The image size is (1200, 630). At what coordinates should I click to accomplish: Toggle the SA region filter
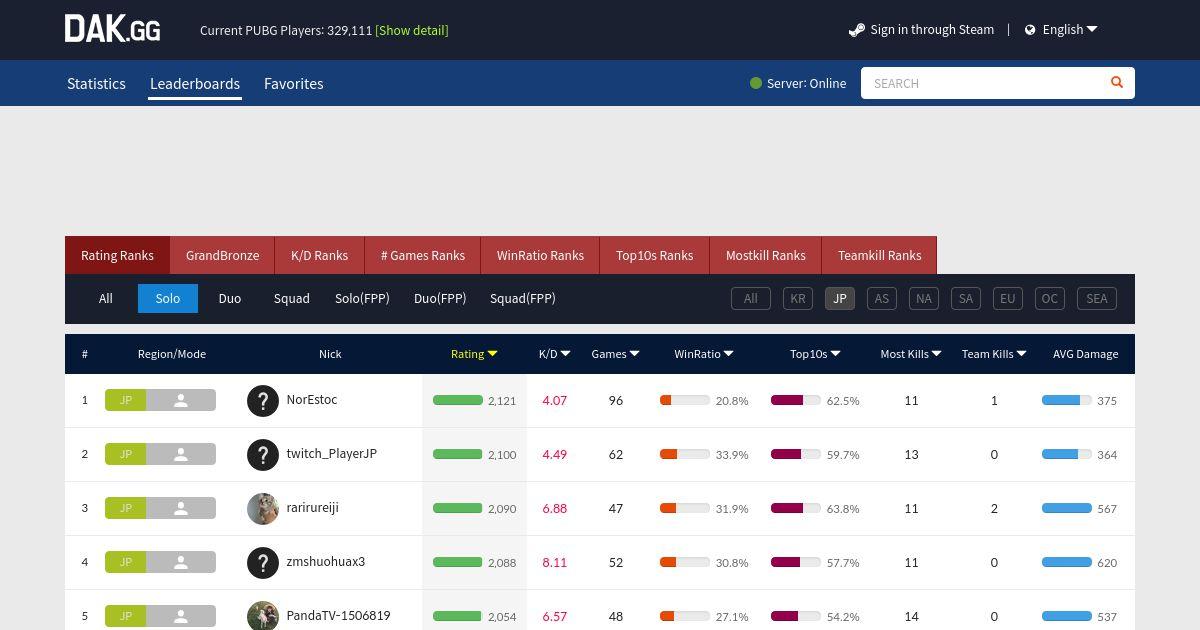pos(966,298)
